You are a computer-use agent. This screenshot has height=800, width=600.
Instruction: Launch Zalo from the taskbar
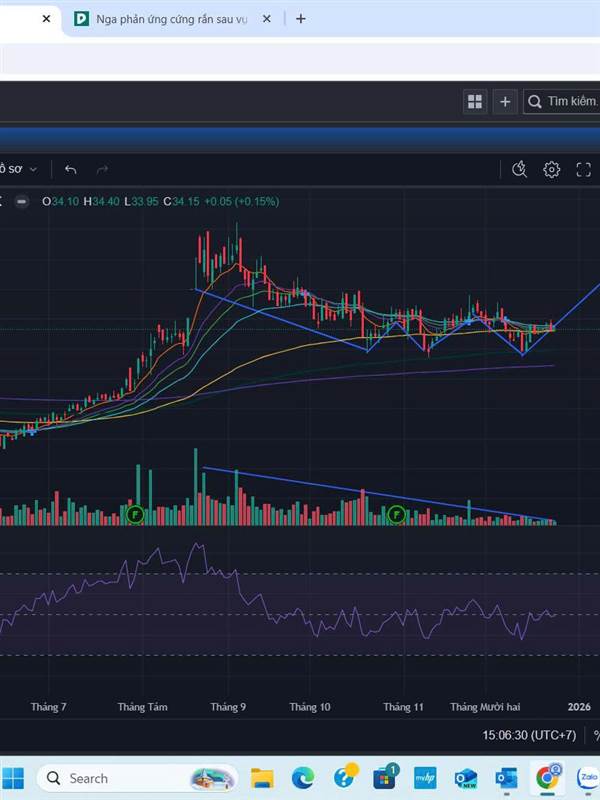(587, 778)
